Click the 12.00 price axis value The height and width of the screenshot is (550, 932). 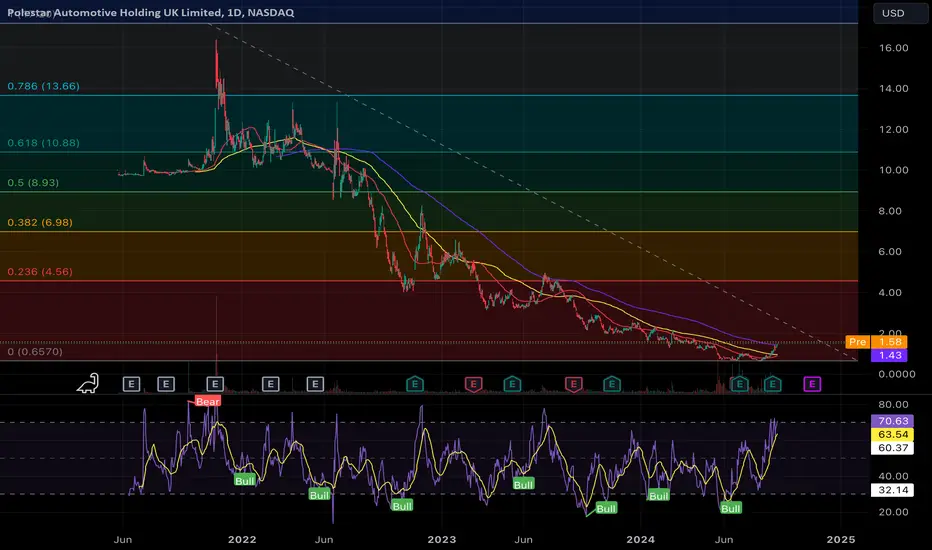[x=894, y=129]
